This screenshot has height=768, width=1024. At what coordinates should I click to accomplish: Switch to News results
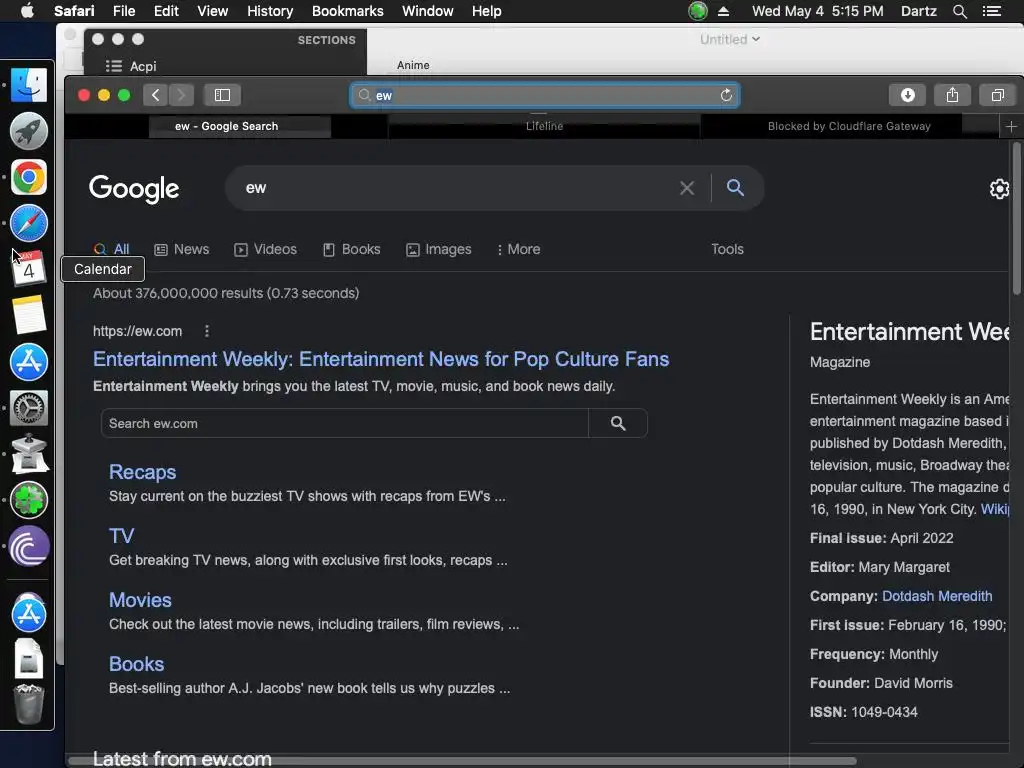click(182, 249)
